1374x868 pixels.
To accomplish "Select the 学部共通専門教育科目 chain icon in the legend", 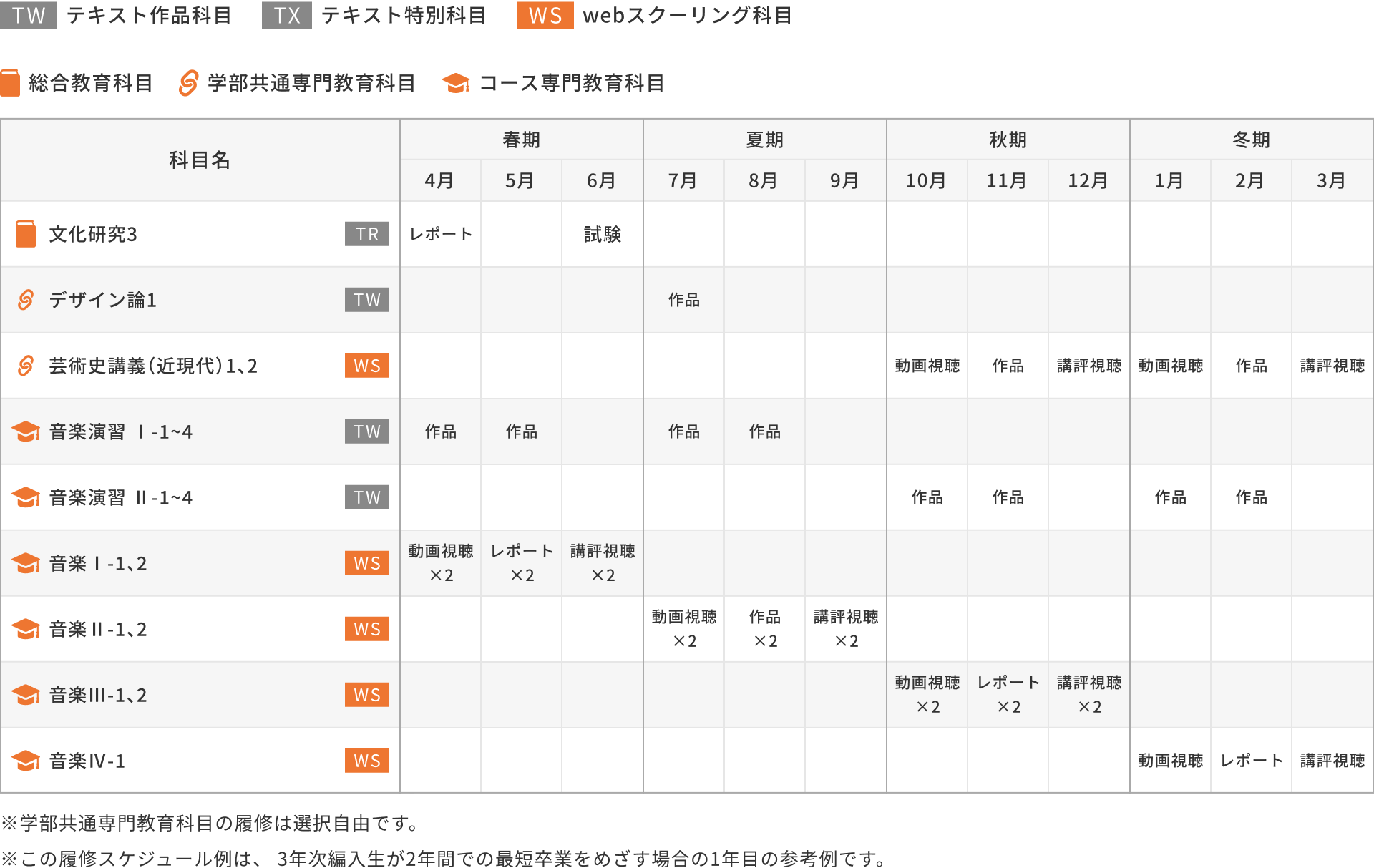I will tap(187, 82).
